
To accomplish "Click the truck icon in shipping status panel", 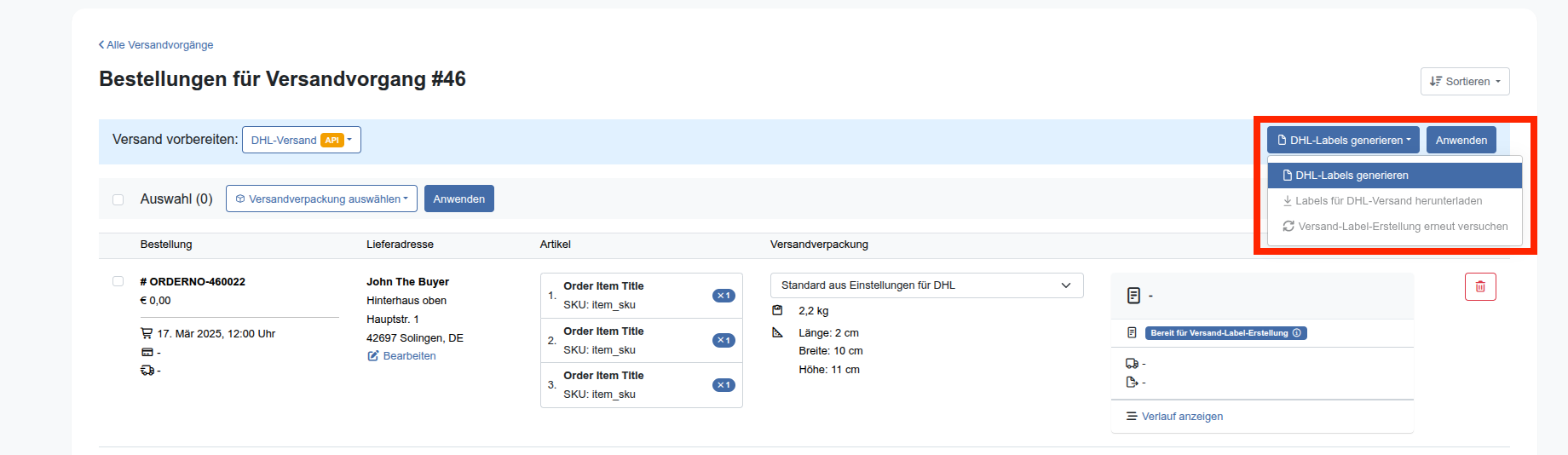I will [x=1132, y=364].
